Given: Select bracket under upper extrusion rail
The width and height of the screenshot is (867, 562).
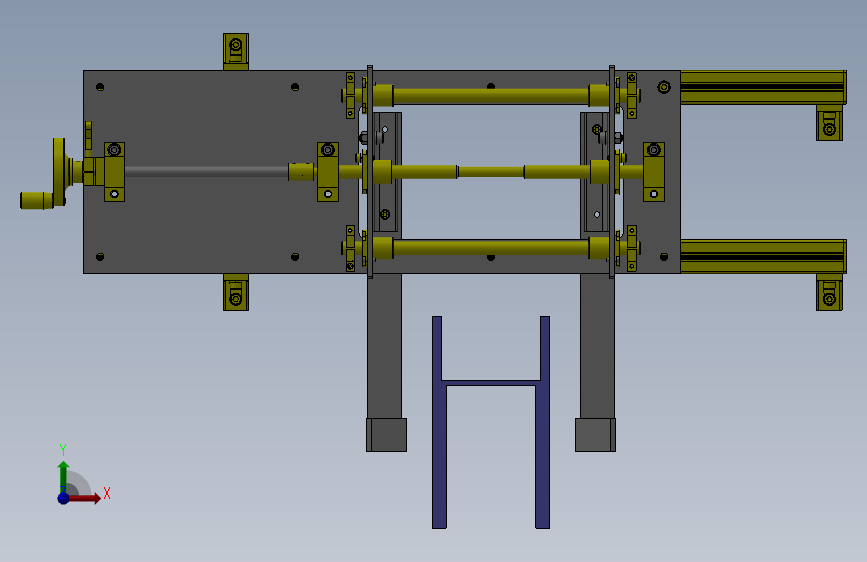Looking at the screenshot, I should click(x=829, y=123).
